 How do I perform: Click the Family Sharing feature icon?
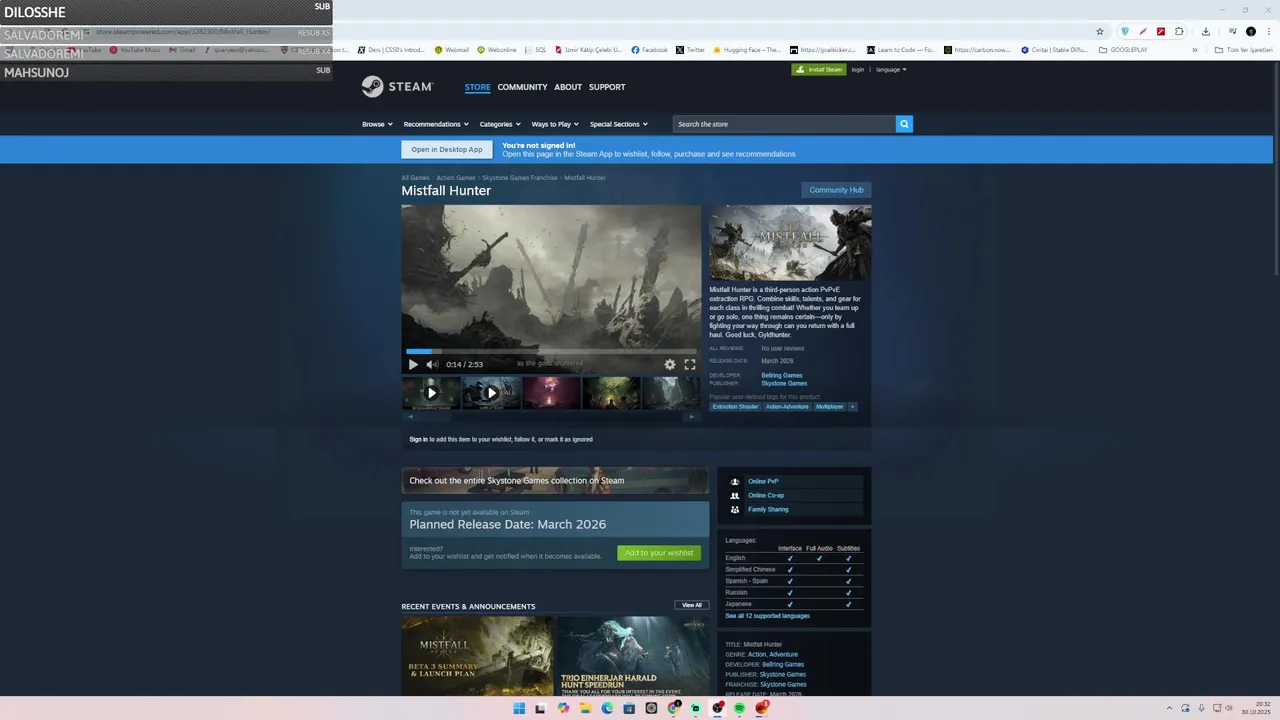coord(735,509)
